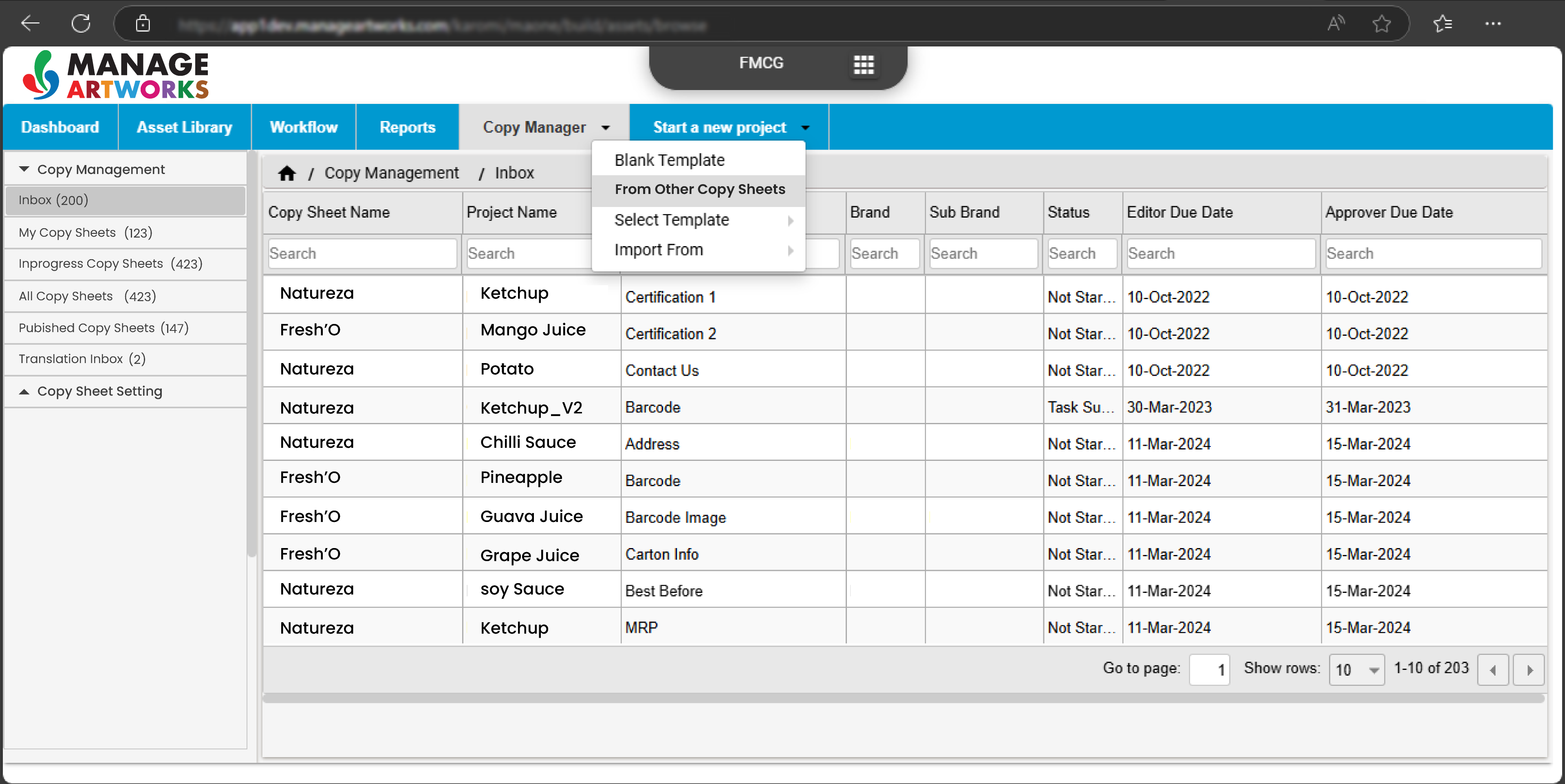Open My Copy Sheets (123)

tap(125, 233)
